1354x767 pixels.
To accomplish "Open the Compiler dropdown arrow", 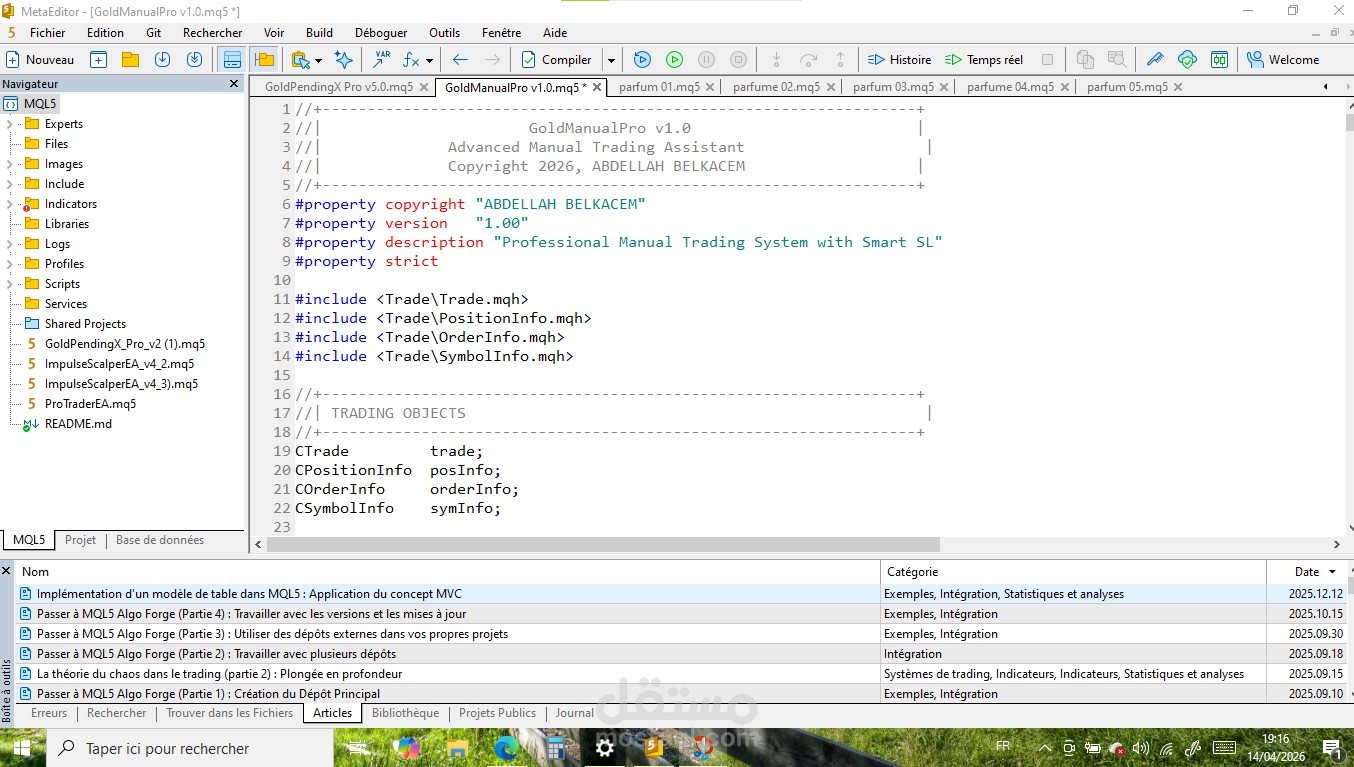I will [611, 60].
